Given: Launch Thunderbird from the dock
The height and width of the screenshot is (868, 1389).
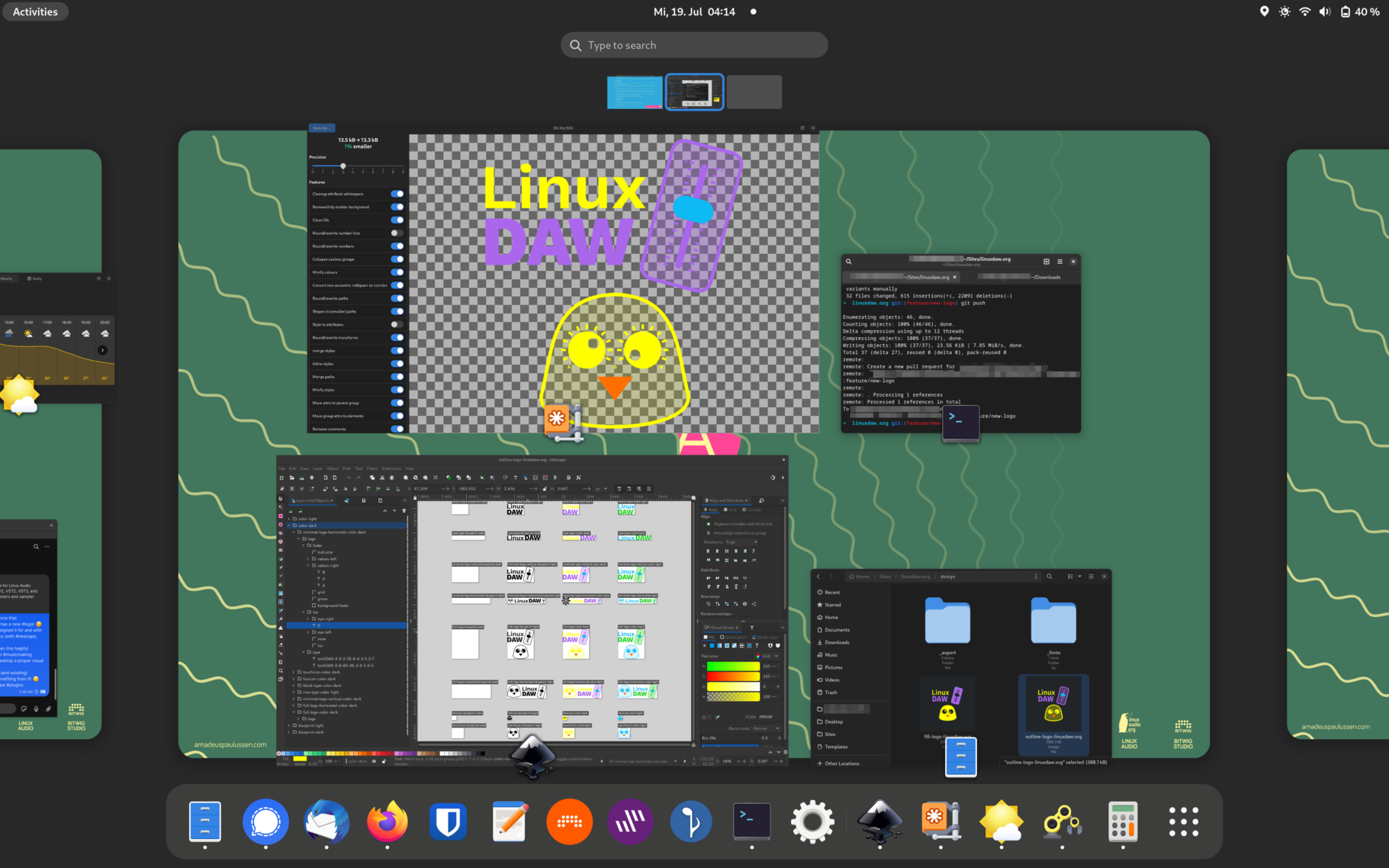Looking at the screenshot, I should click(x=326, y=821).
